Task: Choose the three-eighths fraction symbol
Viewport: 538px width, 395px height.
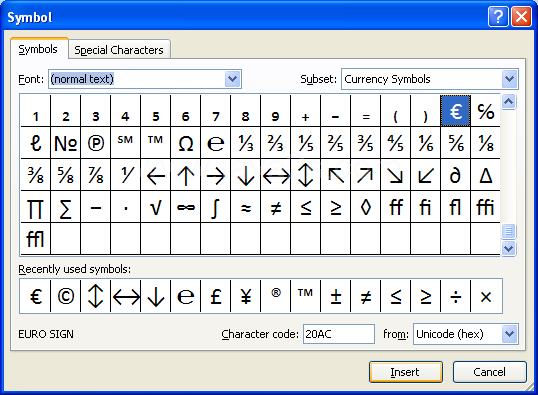Action: point(36,175)
